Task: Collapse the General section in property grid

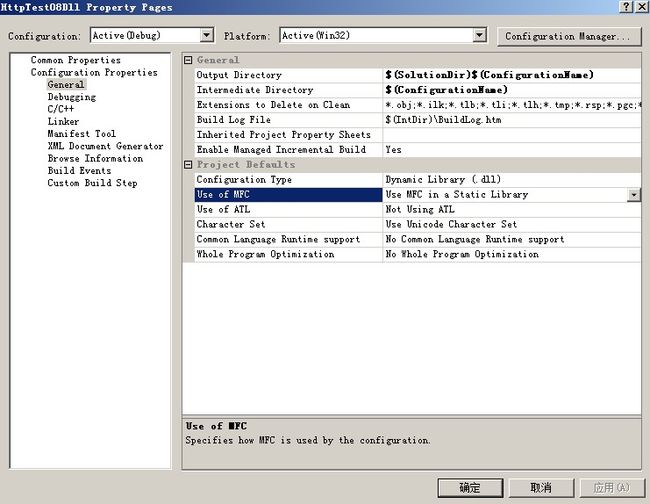Action: [x=189, y=60]
